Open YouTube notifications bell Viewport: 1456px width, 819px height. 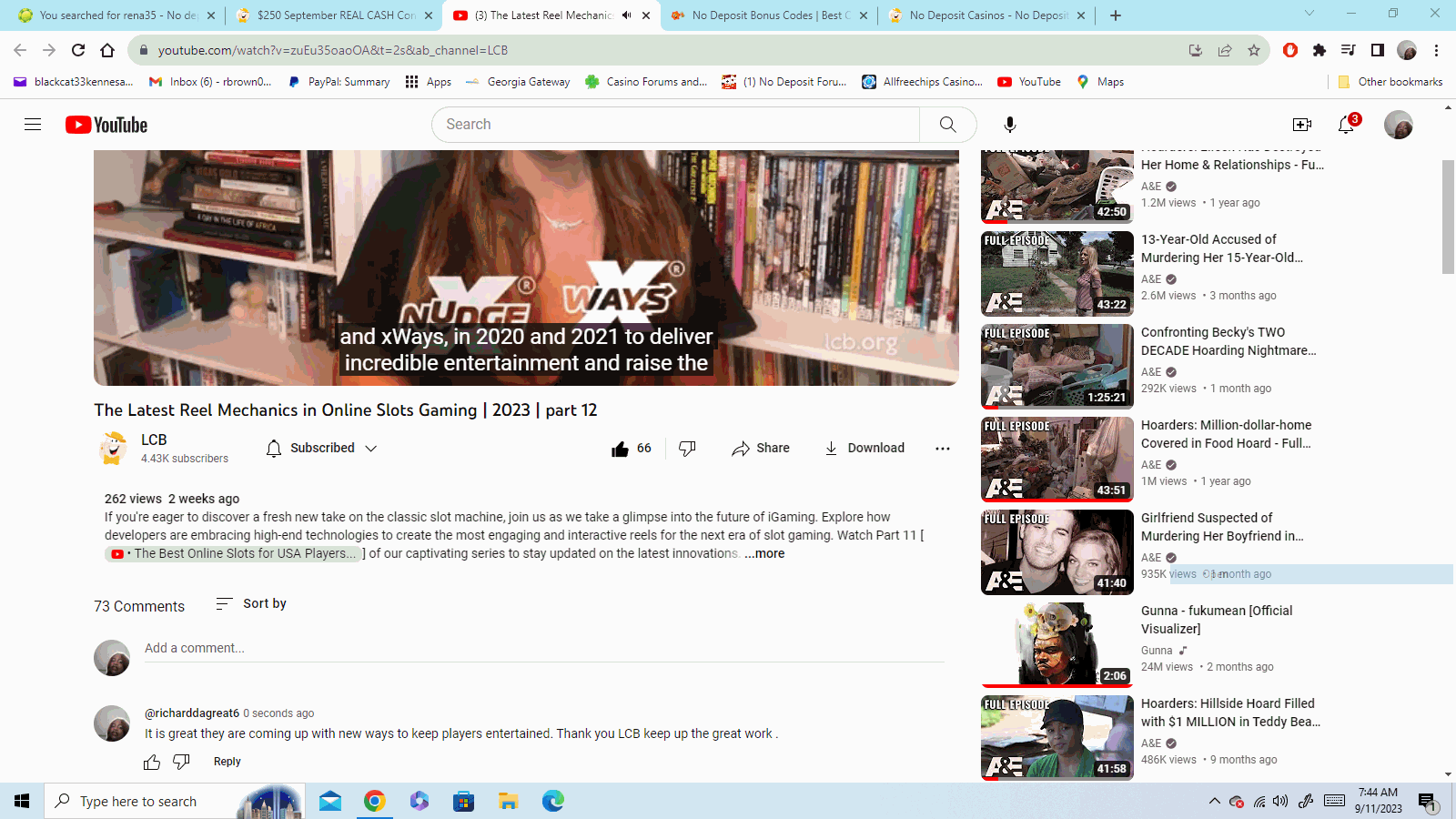point(1346,125)
